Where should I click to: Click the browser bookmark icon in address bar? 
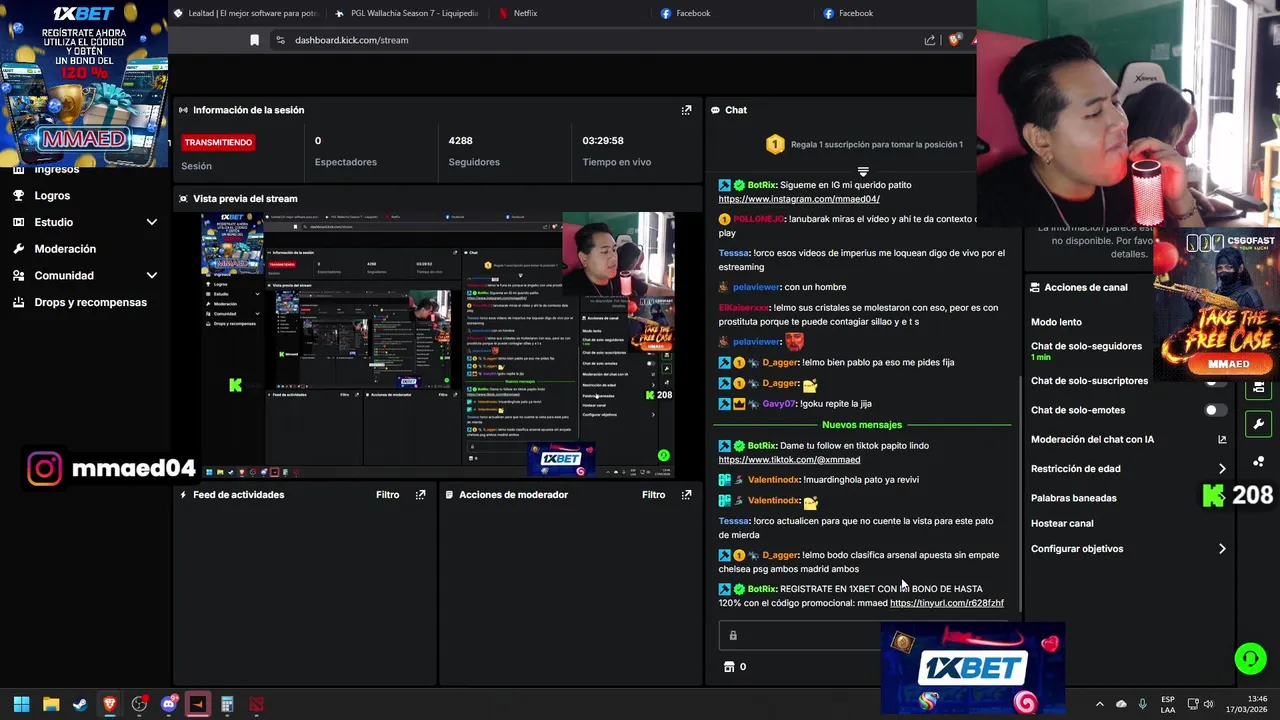[x=254, y=40]
